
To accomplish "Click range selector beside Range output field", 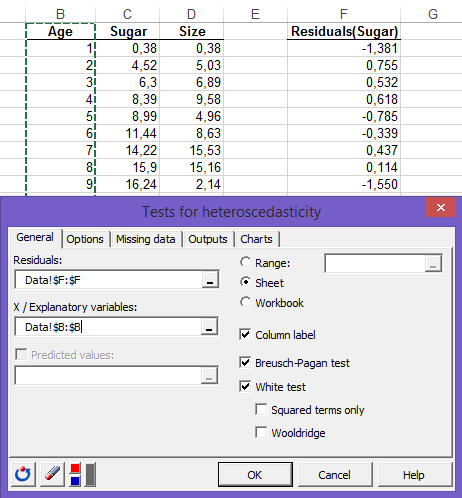I will pyautogui.click(x=433, y=263).
